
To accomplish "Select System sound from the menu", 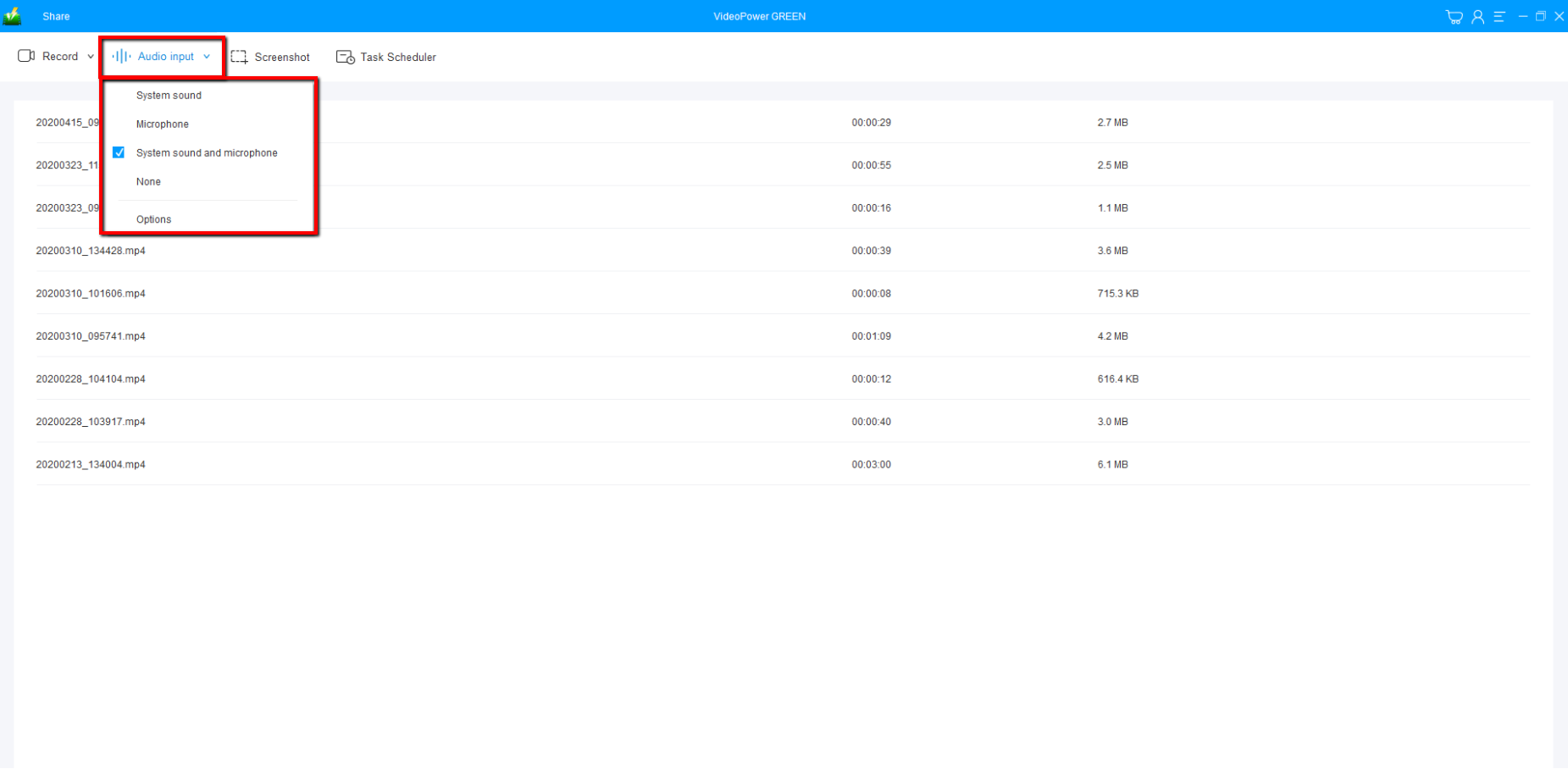I will [x=169, y=96].
